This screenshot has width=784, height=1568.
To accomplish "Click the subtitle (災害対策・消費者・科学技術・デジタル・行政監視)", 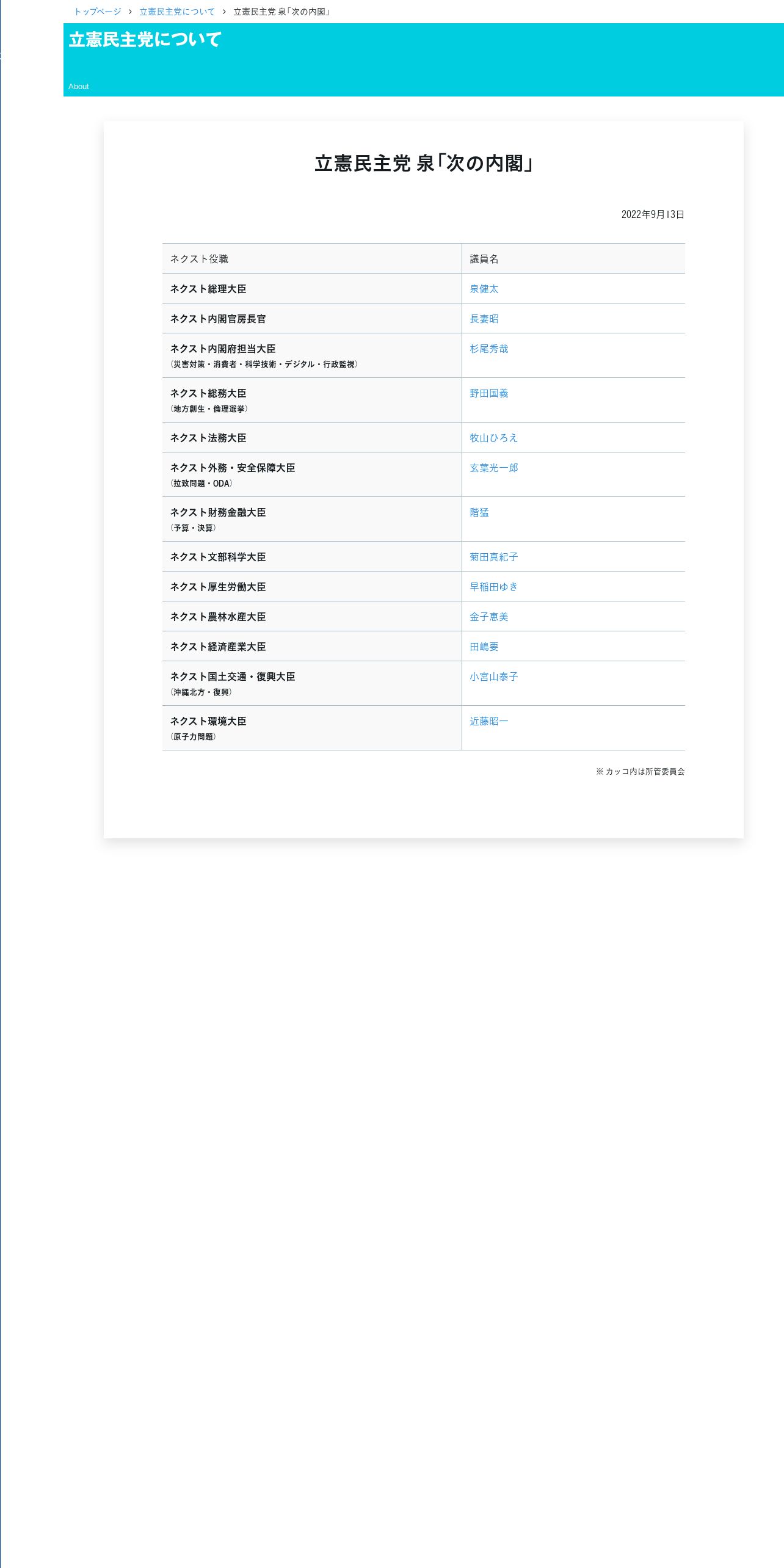I will pos(264,365).
